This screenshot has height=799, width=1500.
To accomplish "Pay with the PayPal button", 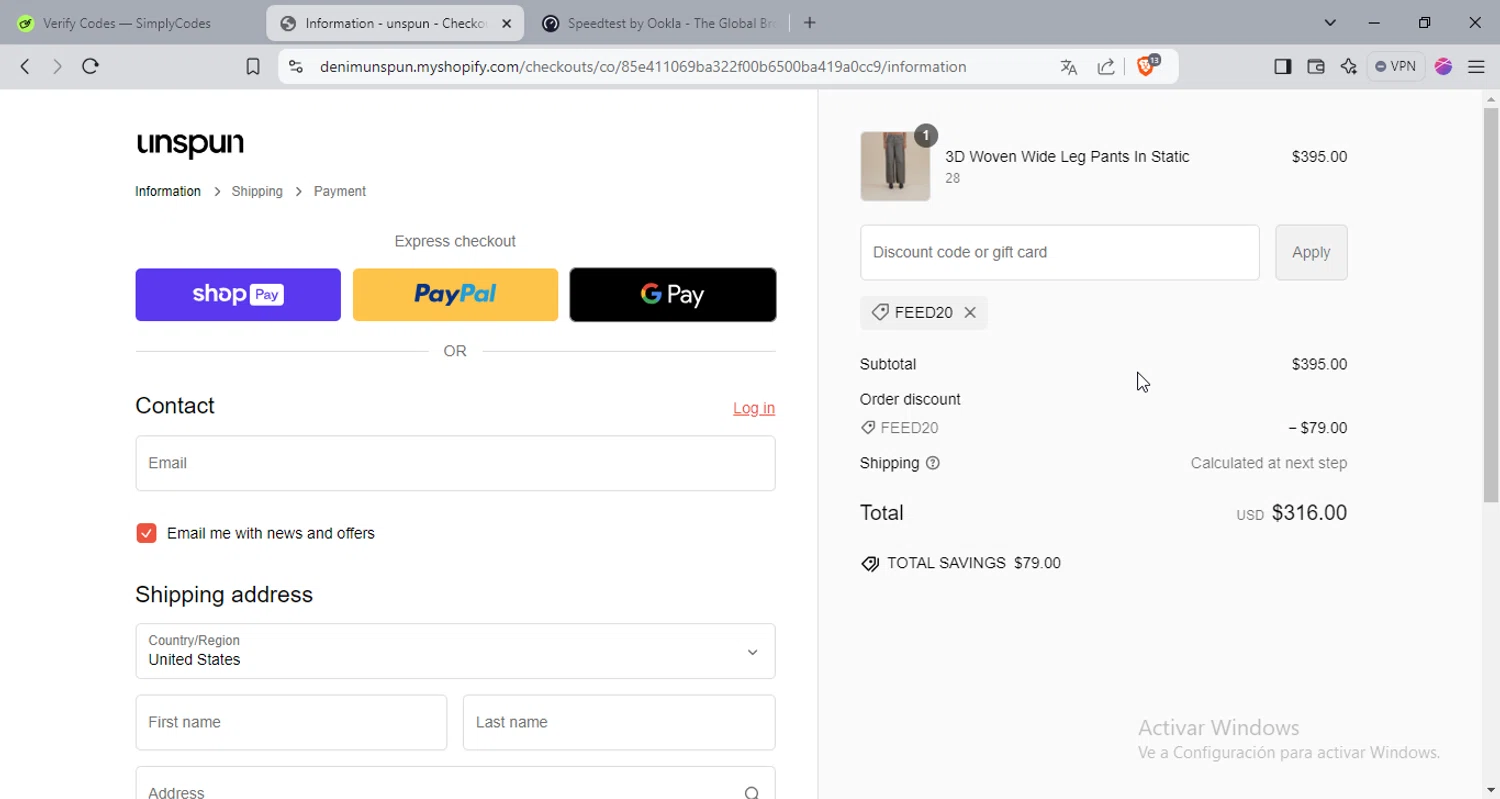I will pos(455,294).
